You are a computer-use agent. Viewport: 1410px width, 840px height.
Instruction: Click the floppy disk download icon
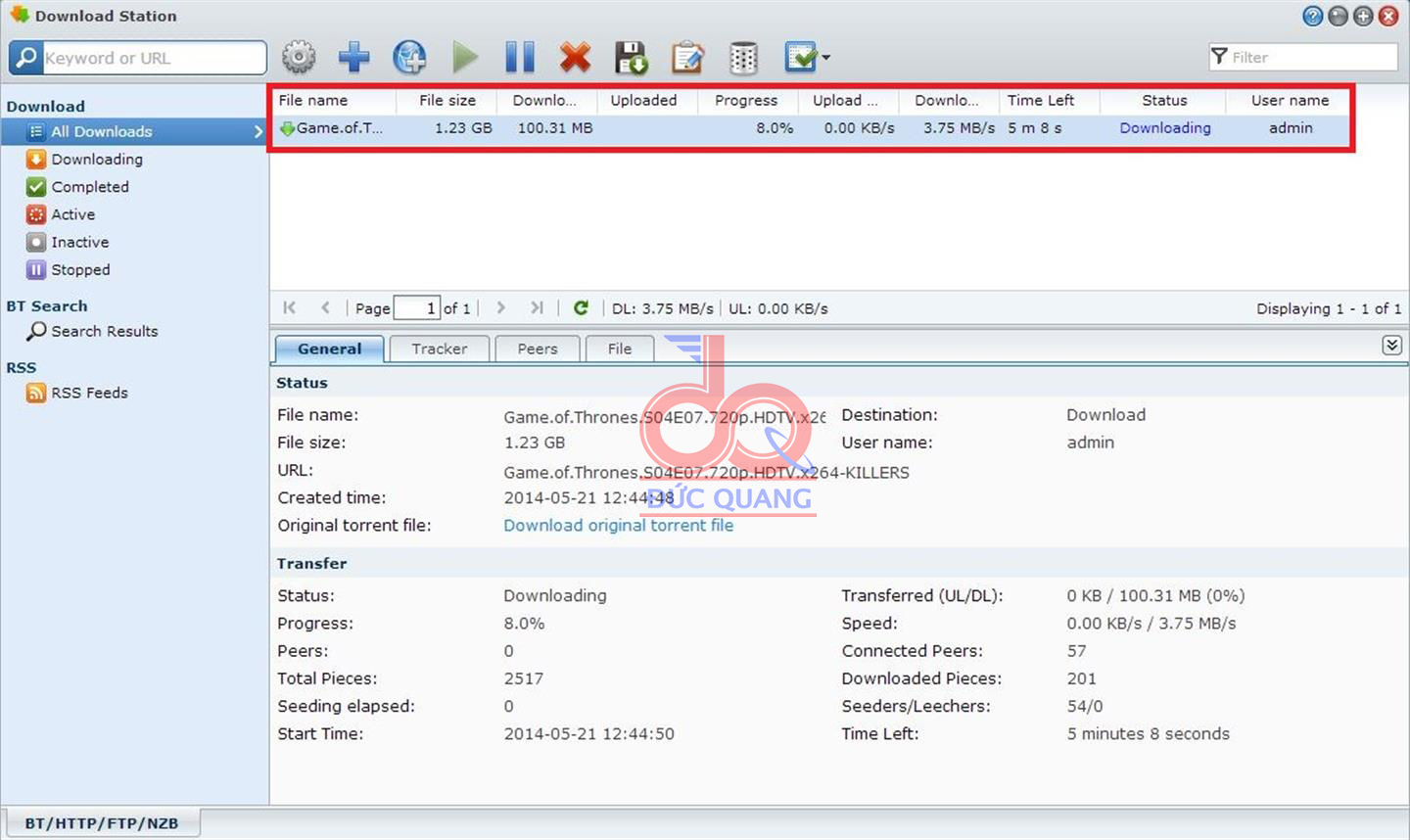pos(632,57)
